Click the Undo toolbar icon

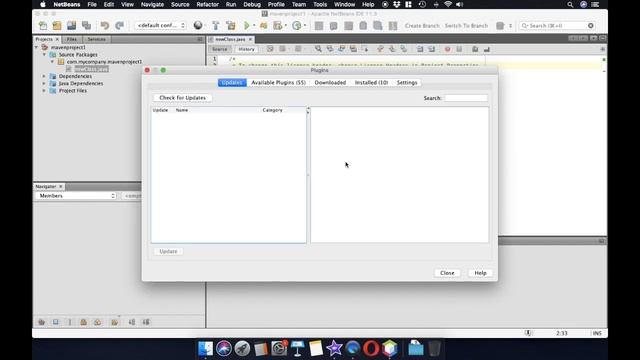105,26
